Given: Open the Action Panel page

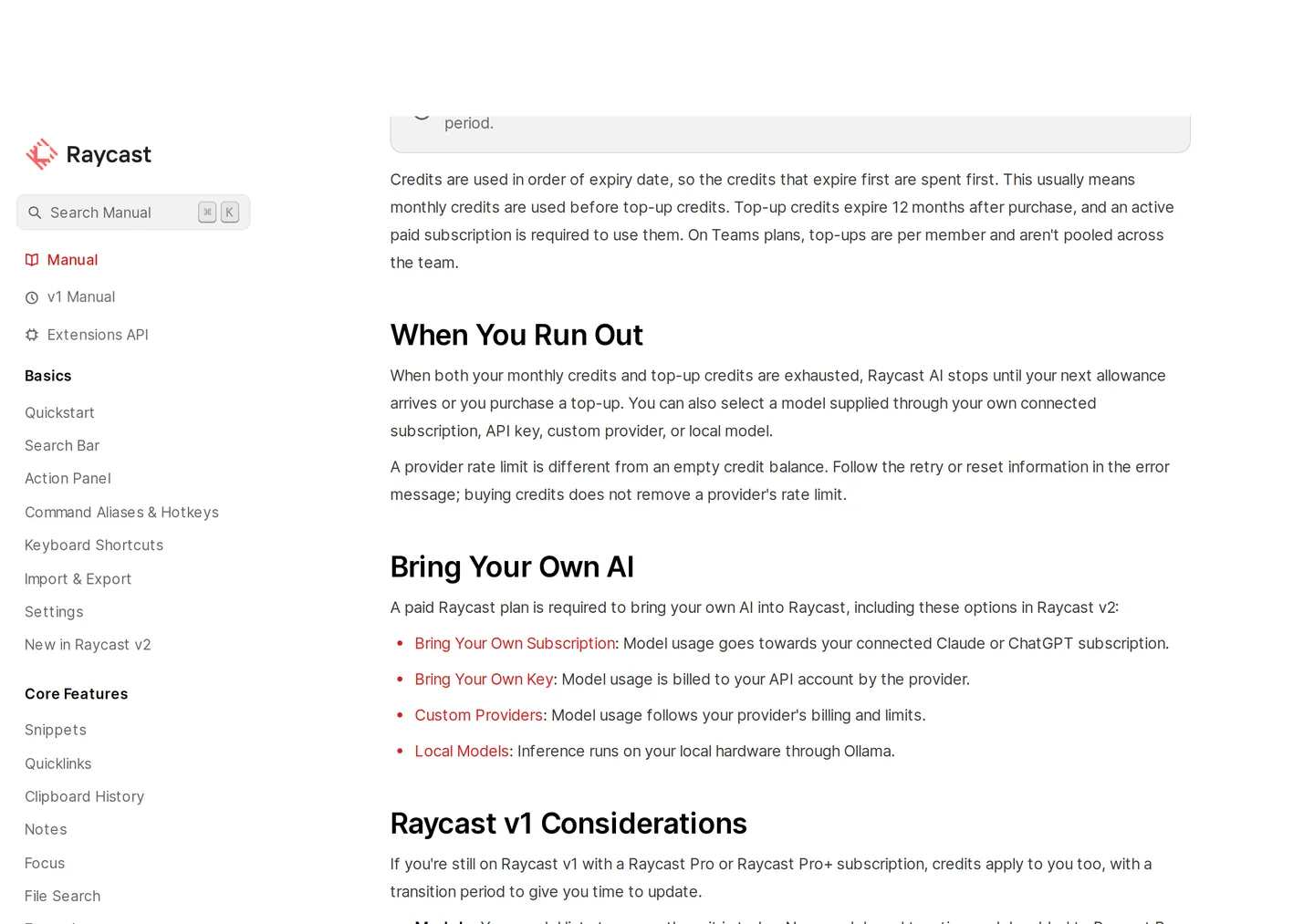Looking at the screenshot, I should [x=68, y=478].
